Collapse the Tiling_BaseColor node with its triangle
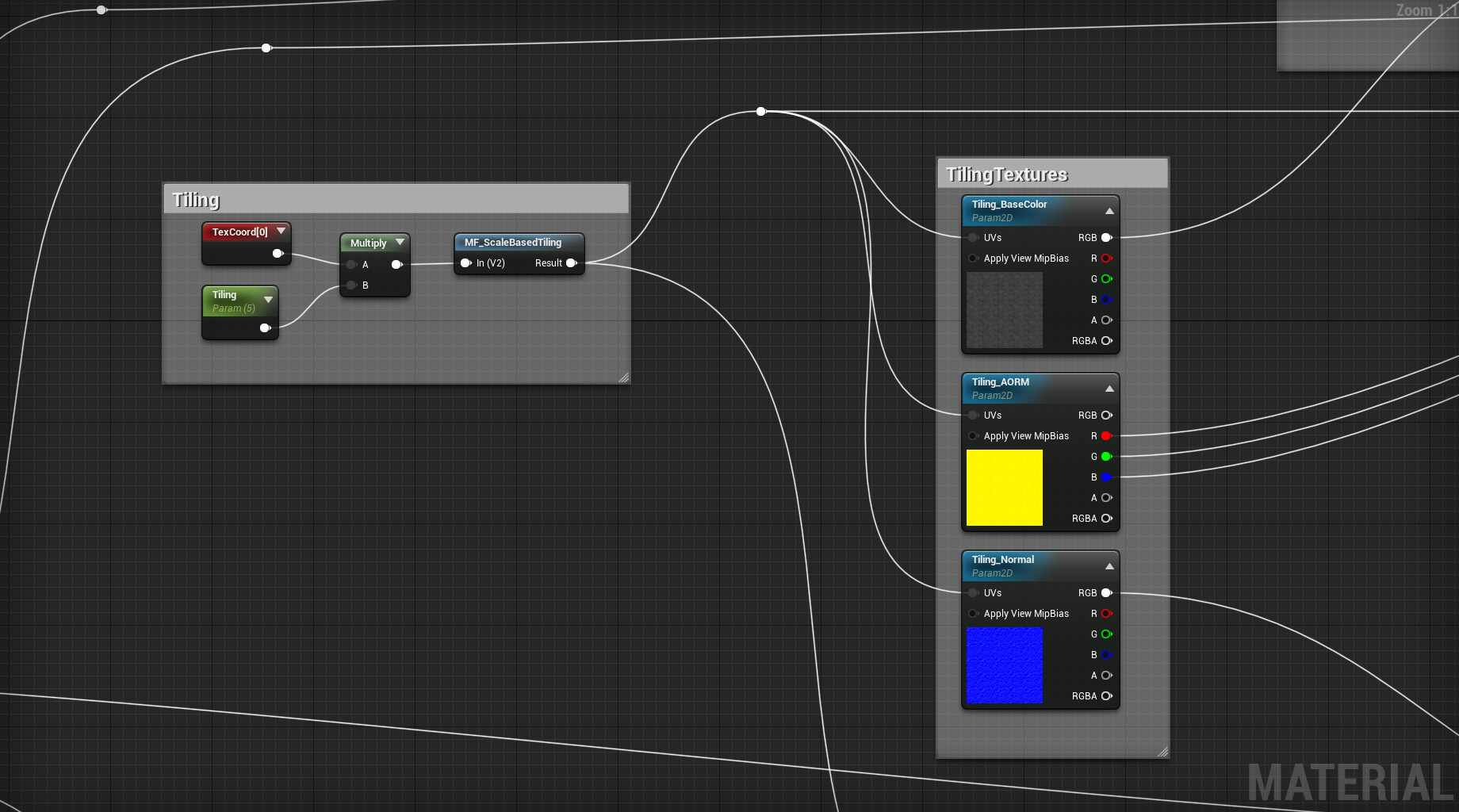 1109,210
